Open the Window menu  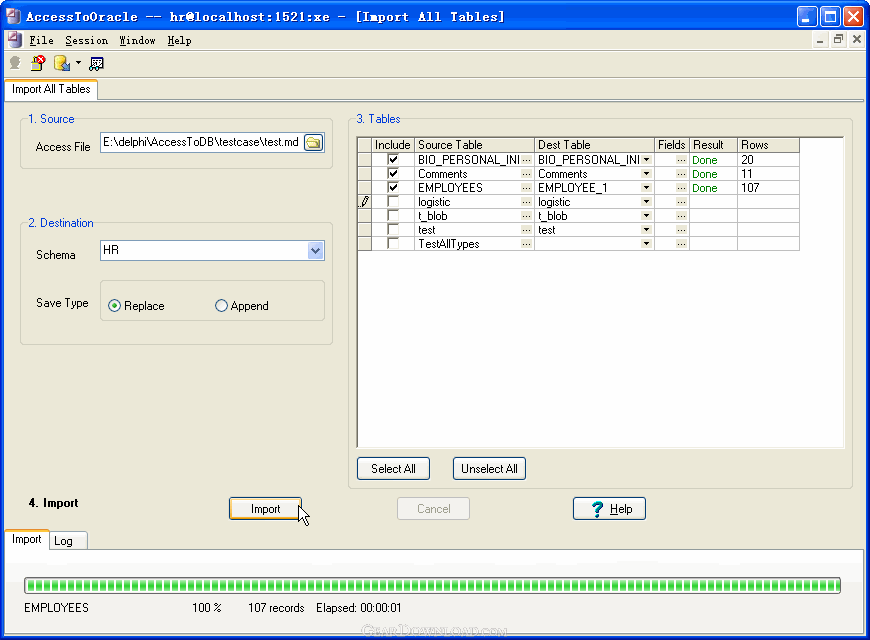(x=138, y=41)
